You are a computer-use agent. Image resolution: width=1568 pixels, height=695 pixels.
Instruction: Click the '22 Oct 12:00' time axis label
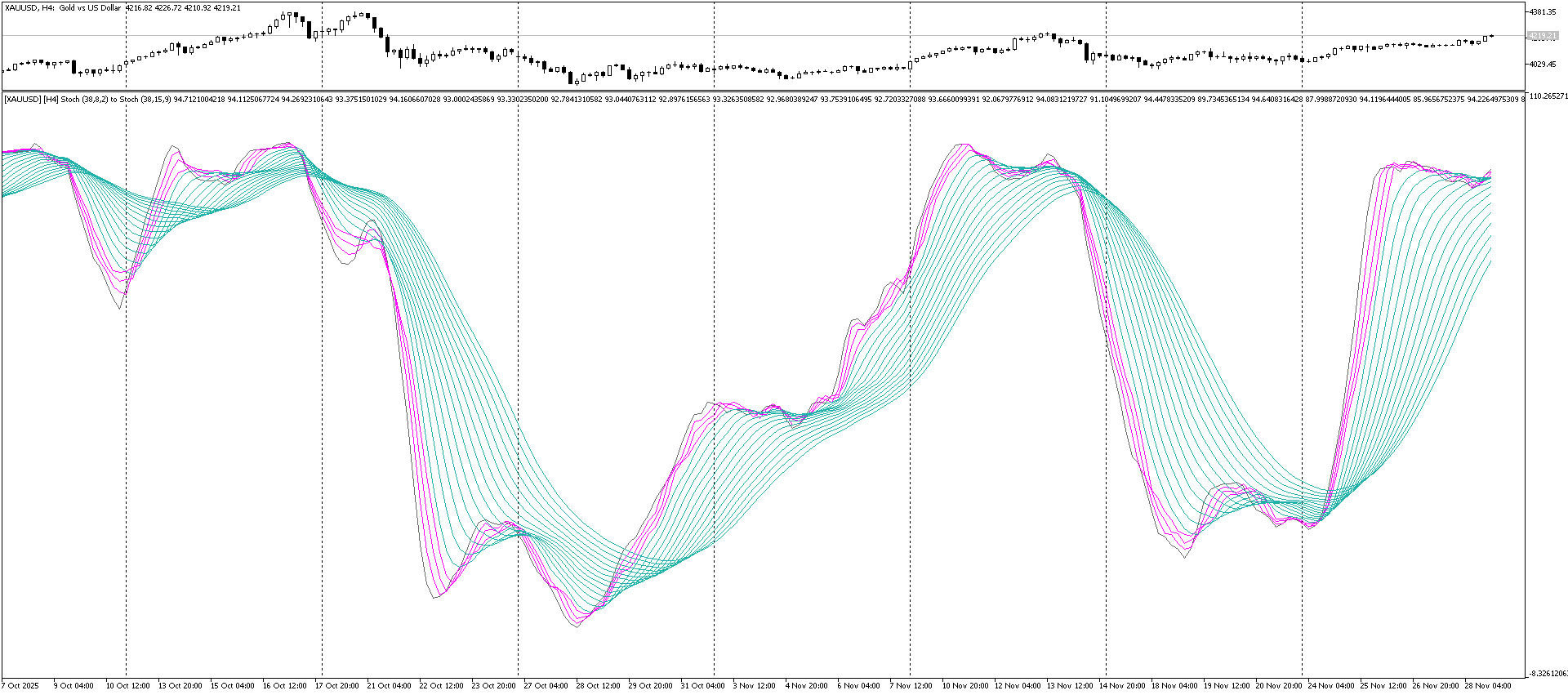pyautogui.click(x=442, y=686)
